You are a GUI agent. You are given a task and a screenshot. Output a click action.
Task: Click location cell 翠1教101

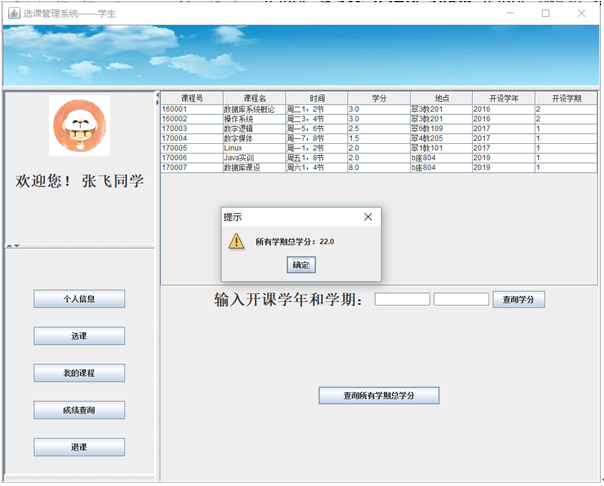(441, 148)
